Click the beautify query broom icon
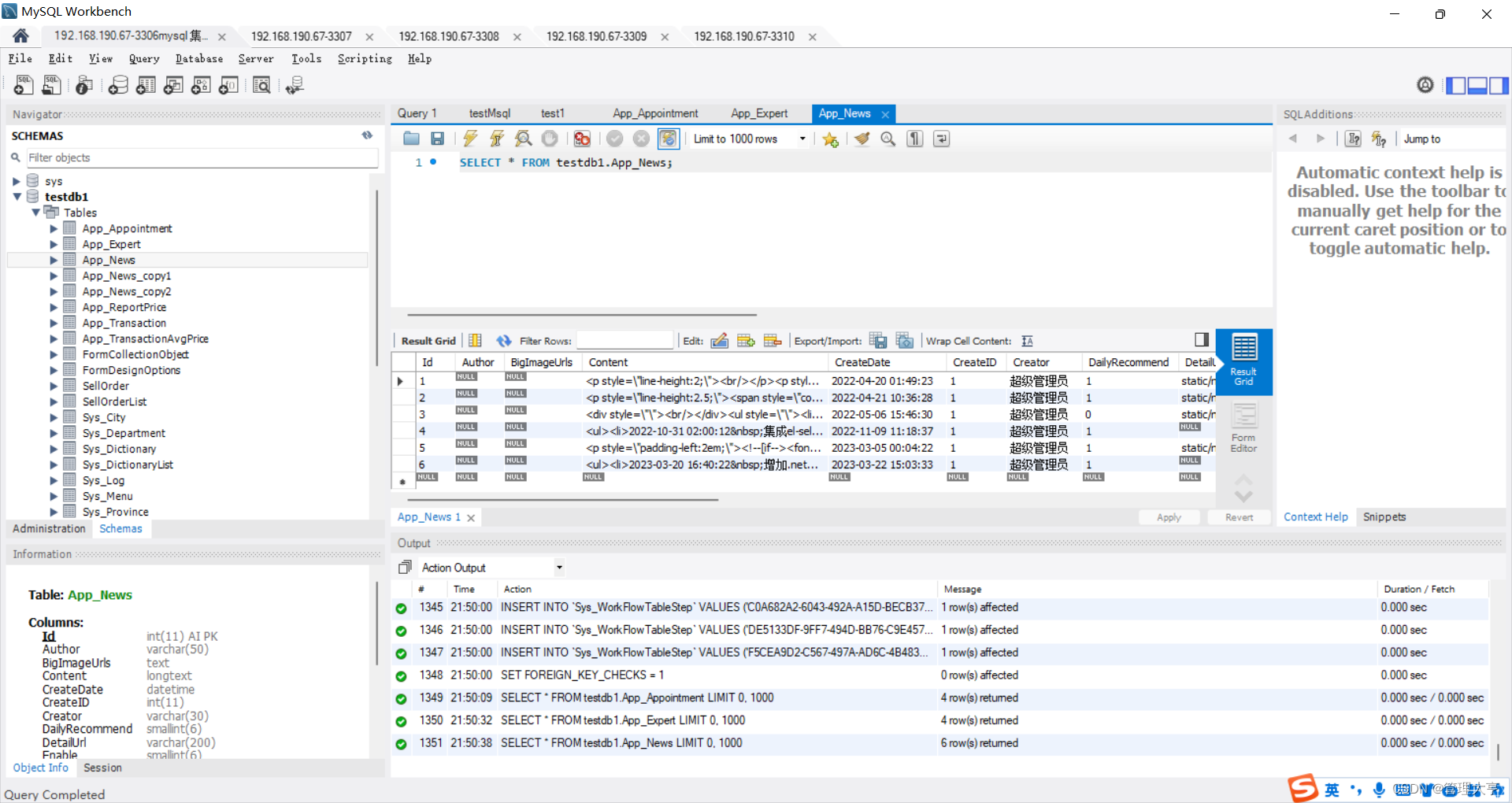 click(x=861, y=139)
